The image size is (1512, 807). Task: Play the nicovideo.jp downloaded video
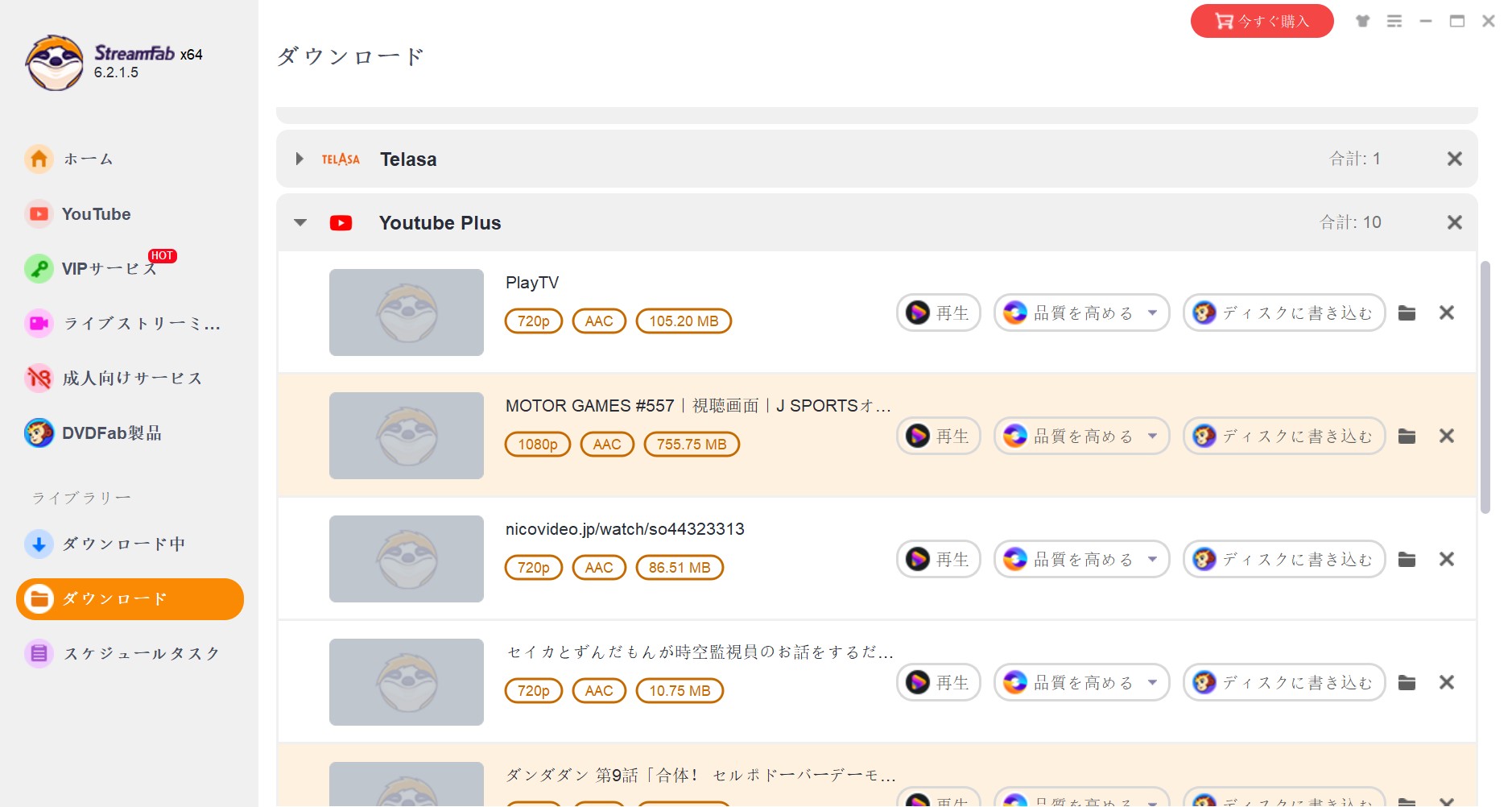click(x=937, y=558)
